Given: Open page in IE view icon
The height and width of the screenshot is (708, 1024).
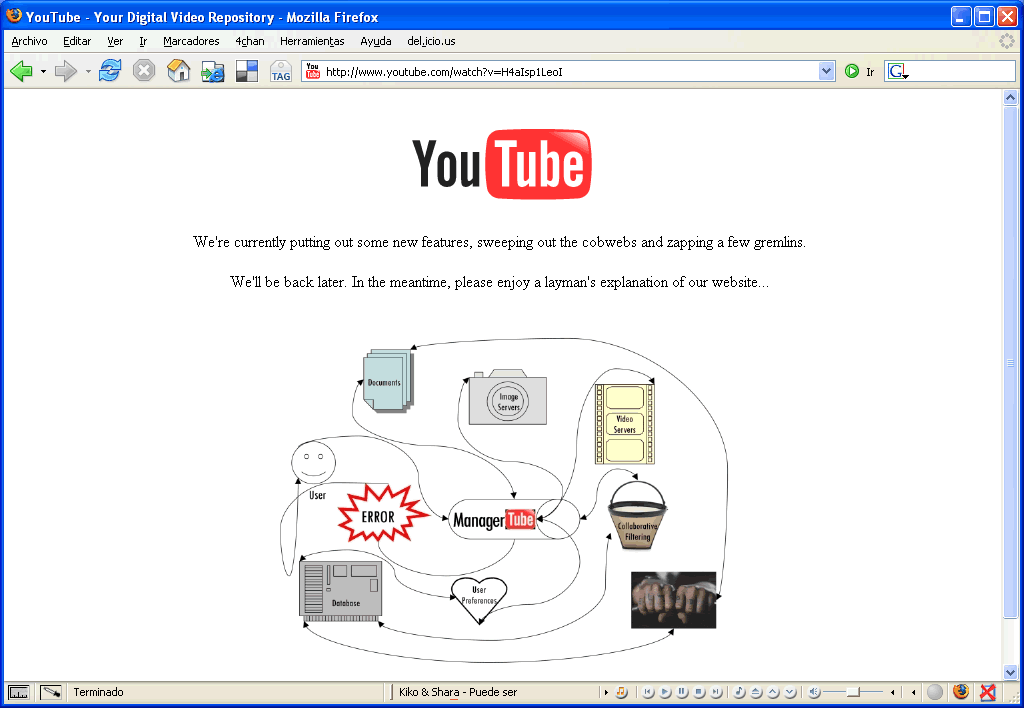Looking at the screenshot, I should tap(212, 71).
